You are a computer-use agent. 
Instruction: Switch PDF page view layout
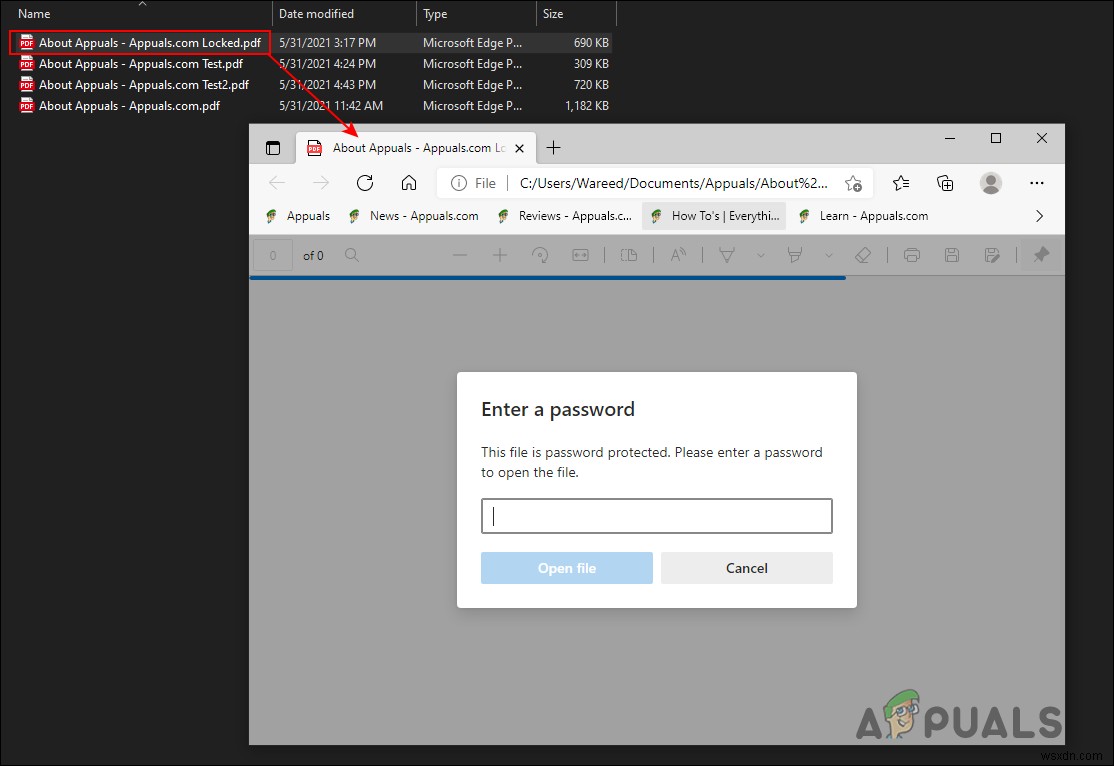(629, 255)
